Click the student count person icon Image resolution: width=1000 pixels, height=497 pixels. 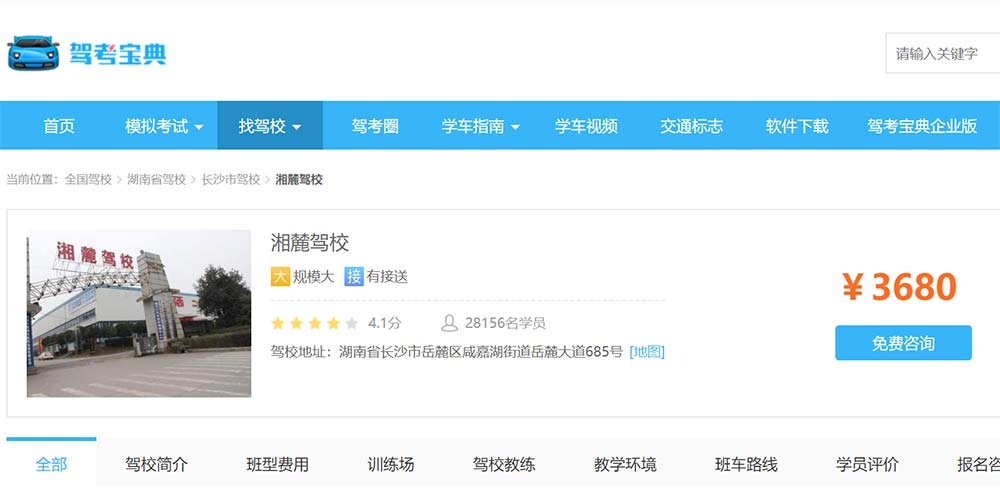point(450,323)
